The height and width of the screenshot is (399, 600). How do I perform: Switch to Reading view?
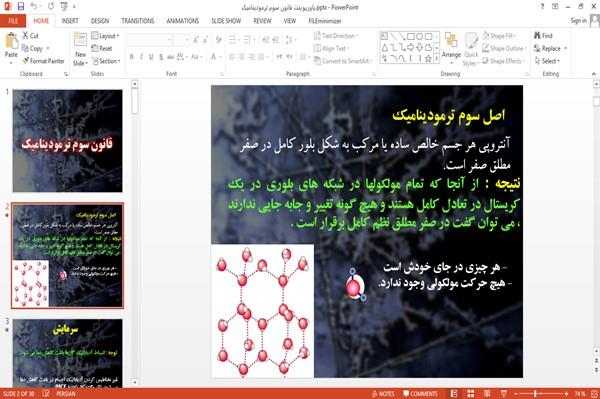(x=487, y=393)
